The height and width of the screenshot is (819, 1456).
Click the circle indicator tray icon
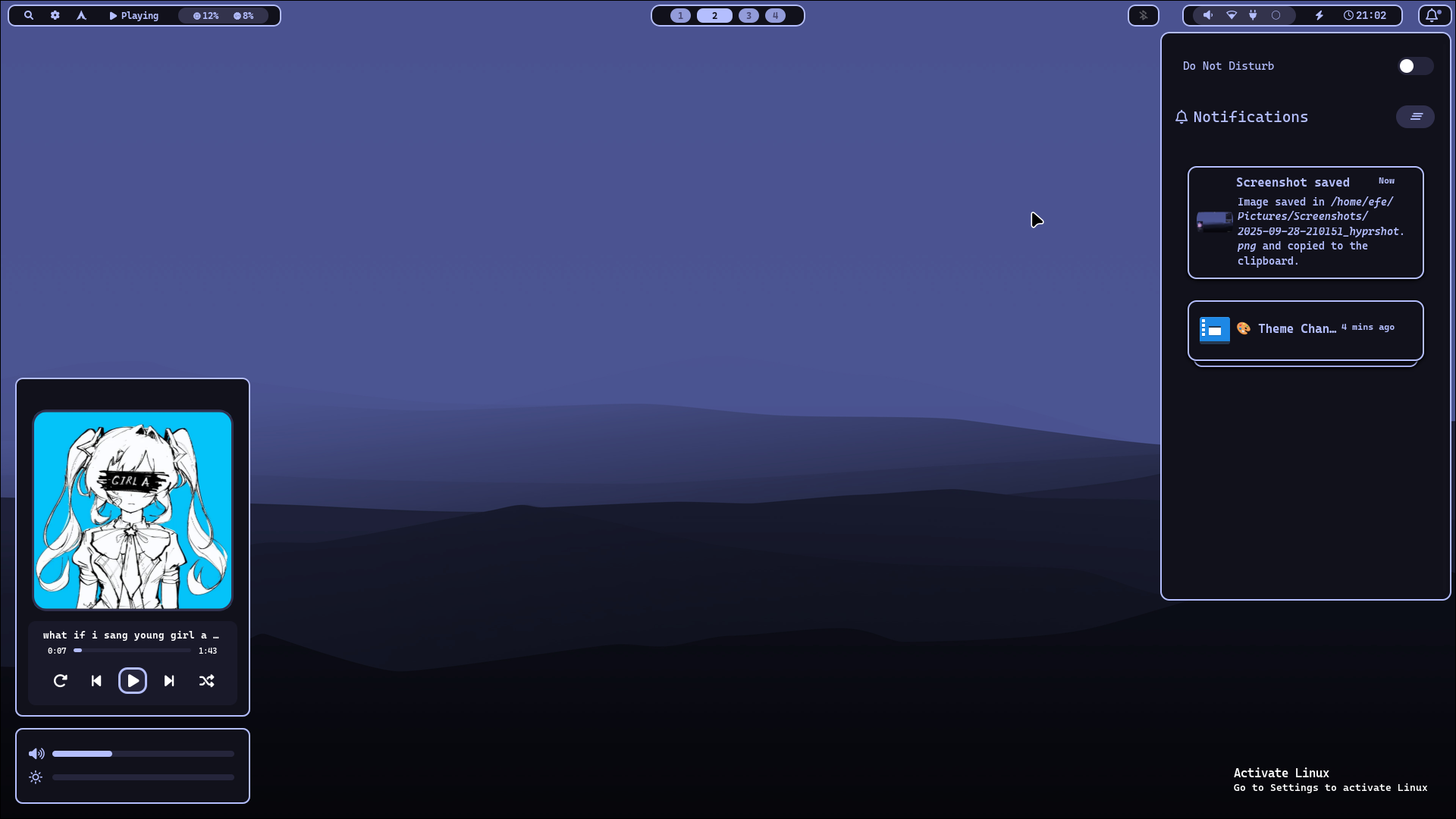point(1276,15)
